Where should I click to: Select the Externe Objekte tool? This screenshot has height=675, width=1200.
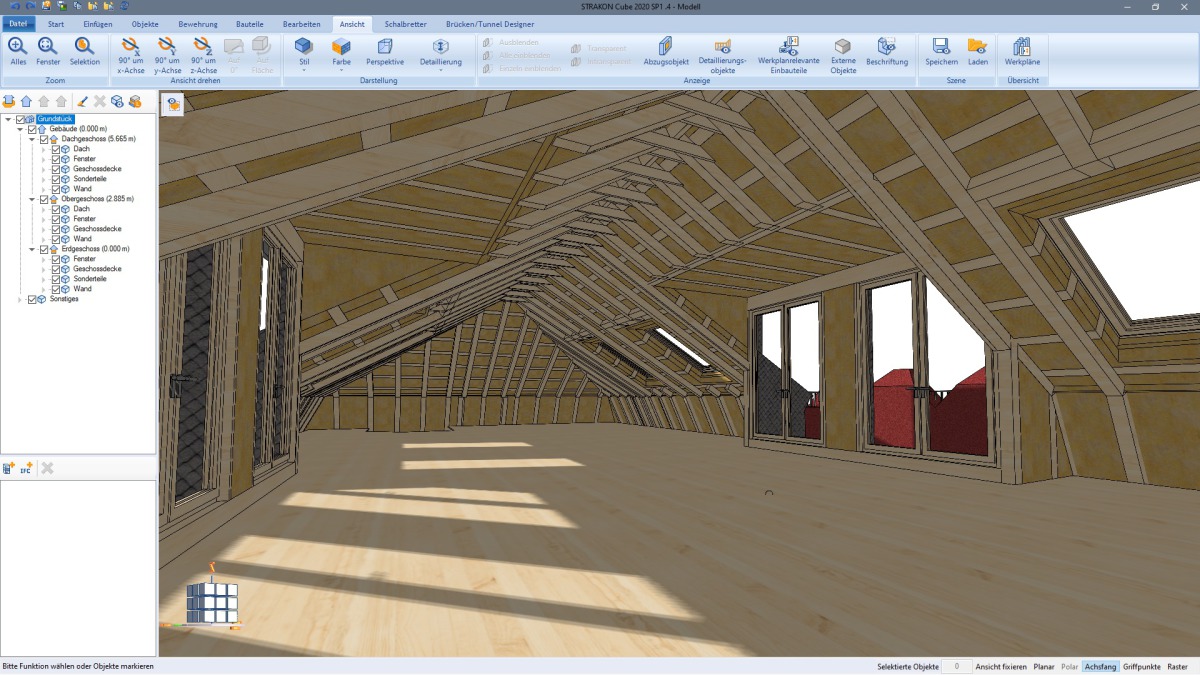pos(843,52)
